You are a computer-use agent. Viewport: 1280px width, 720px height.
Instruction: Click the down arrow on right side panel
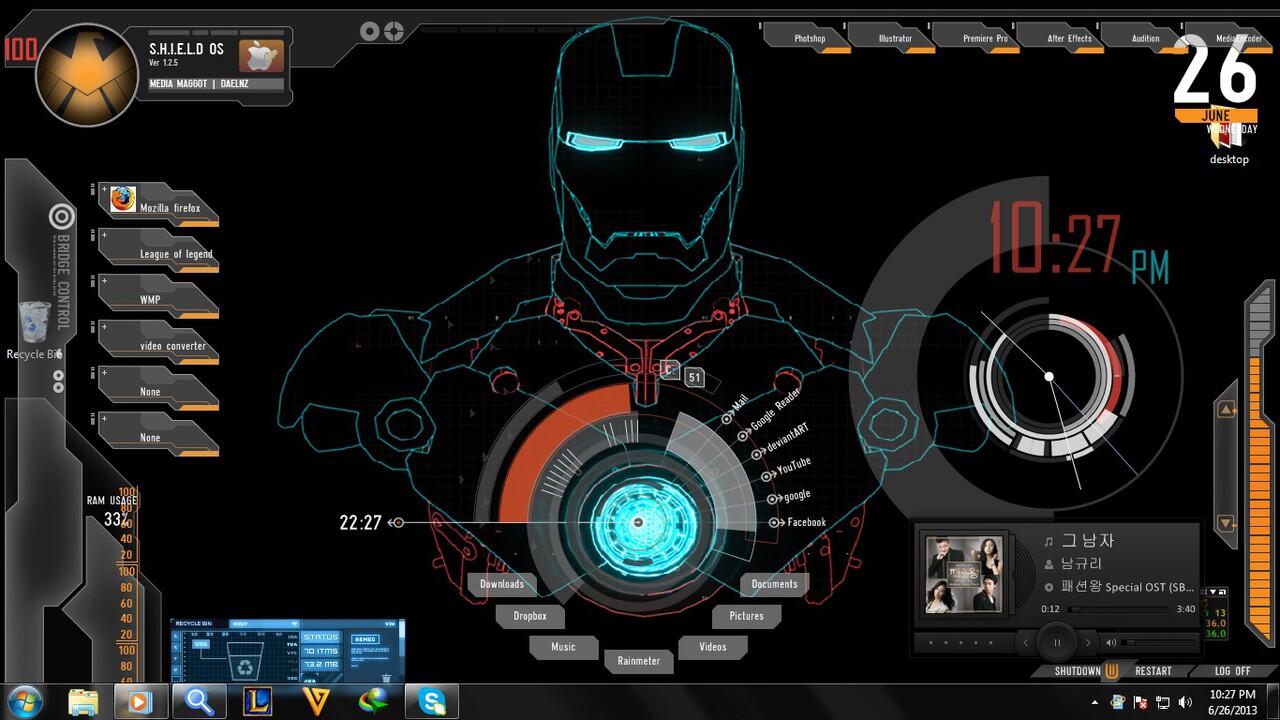[1226, 523]
